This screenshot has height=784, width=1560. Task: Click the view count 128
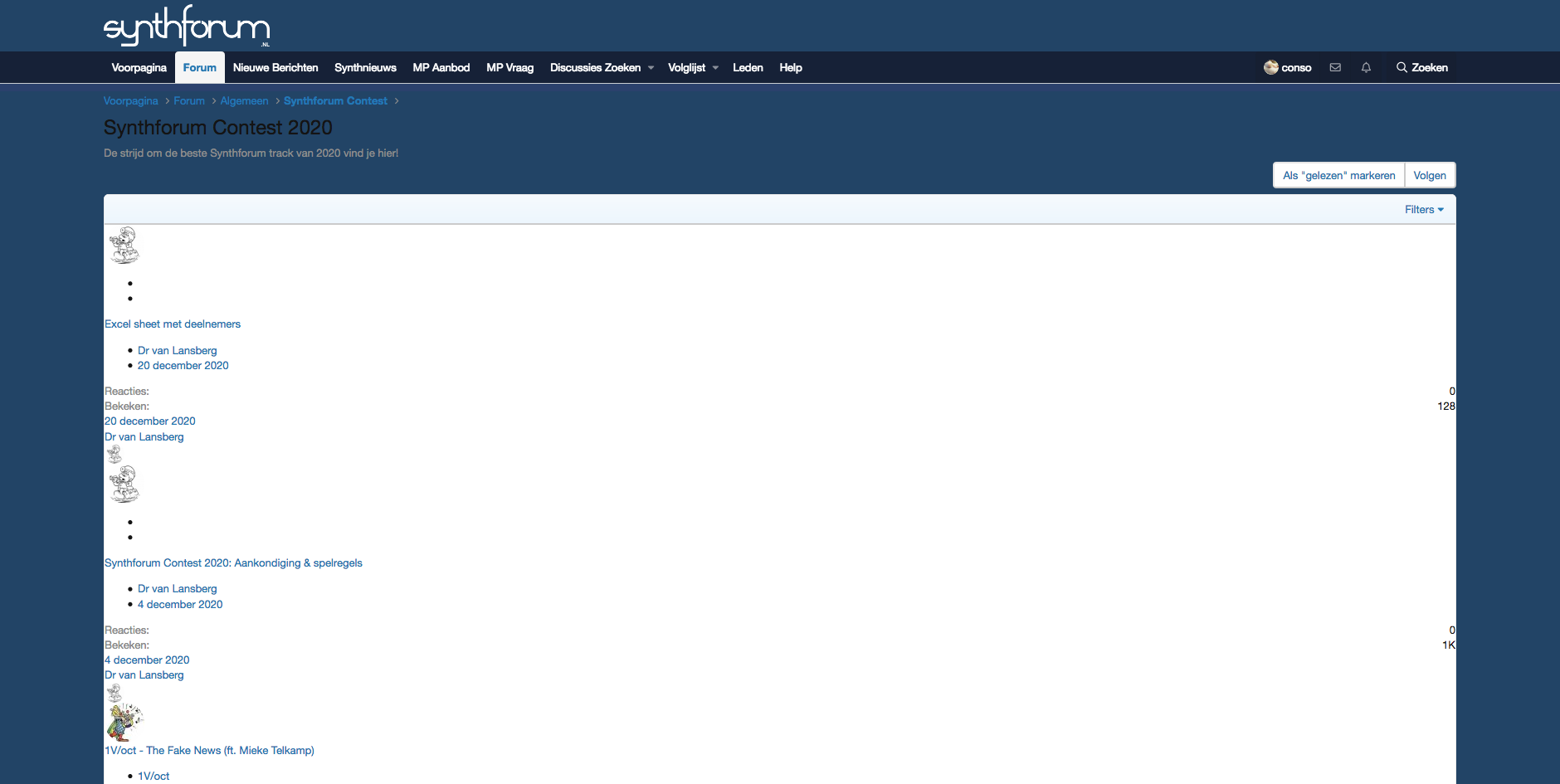(1446, 407)
